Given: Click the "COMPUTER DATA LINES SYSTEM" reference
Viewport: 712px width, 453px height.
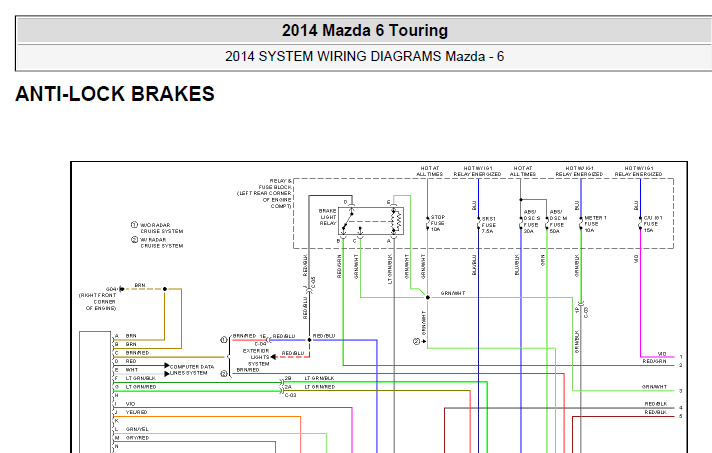Looking at the screenshot, I should click(x=192, y=369).
